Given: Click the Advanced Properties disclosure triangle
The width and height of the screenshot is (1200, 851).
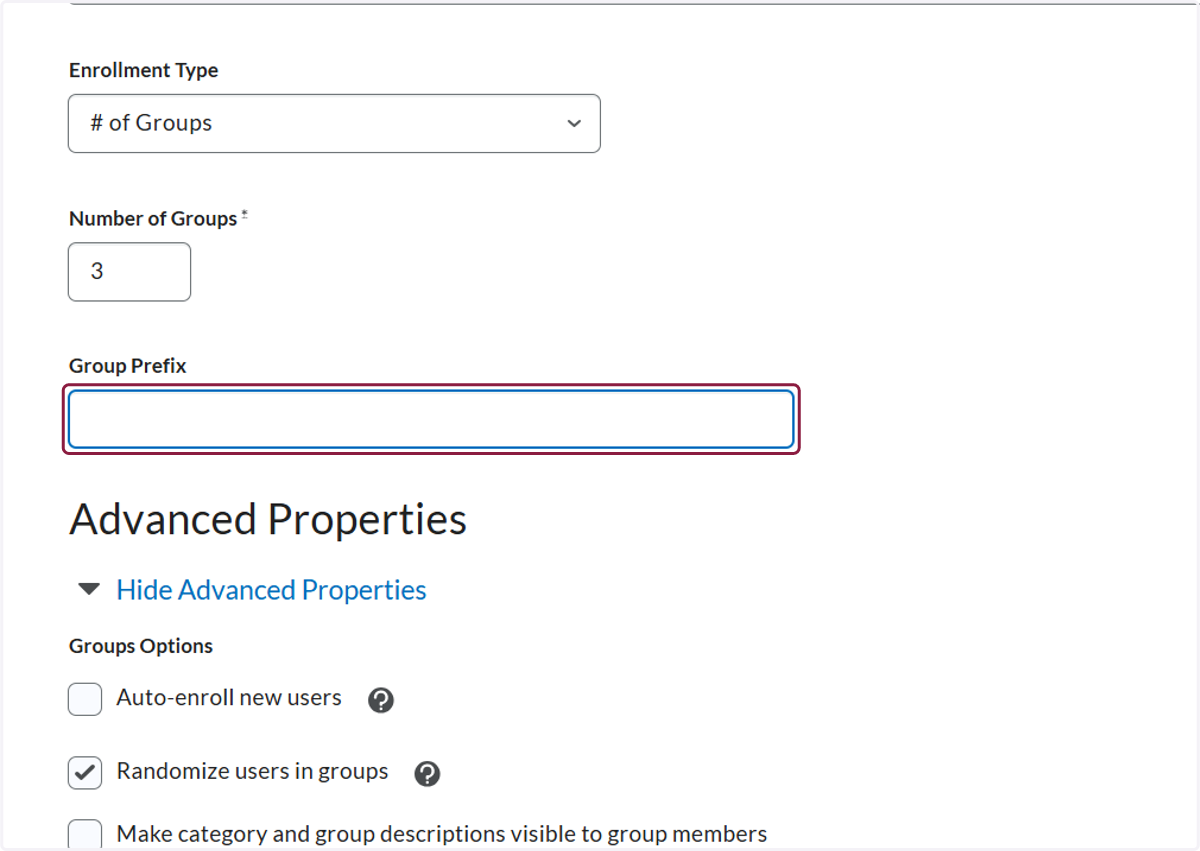Looking at the screenshot, I should pos(90,589).
